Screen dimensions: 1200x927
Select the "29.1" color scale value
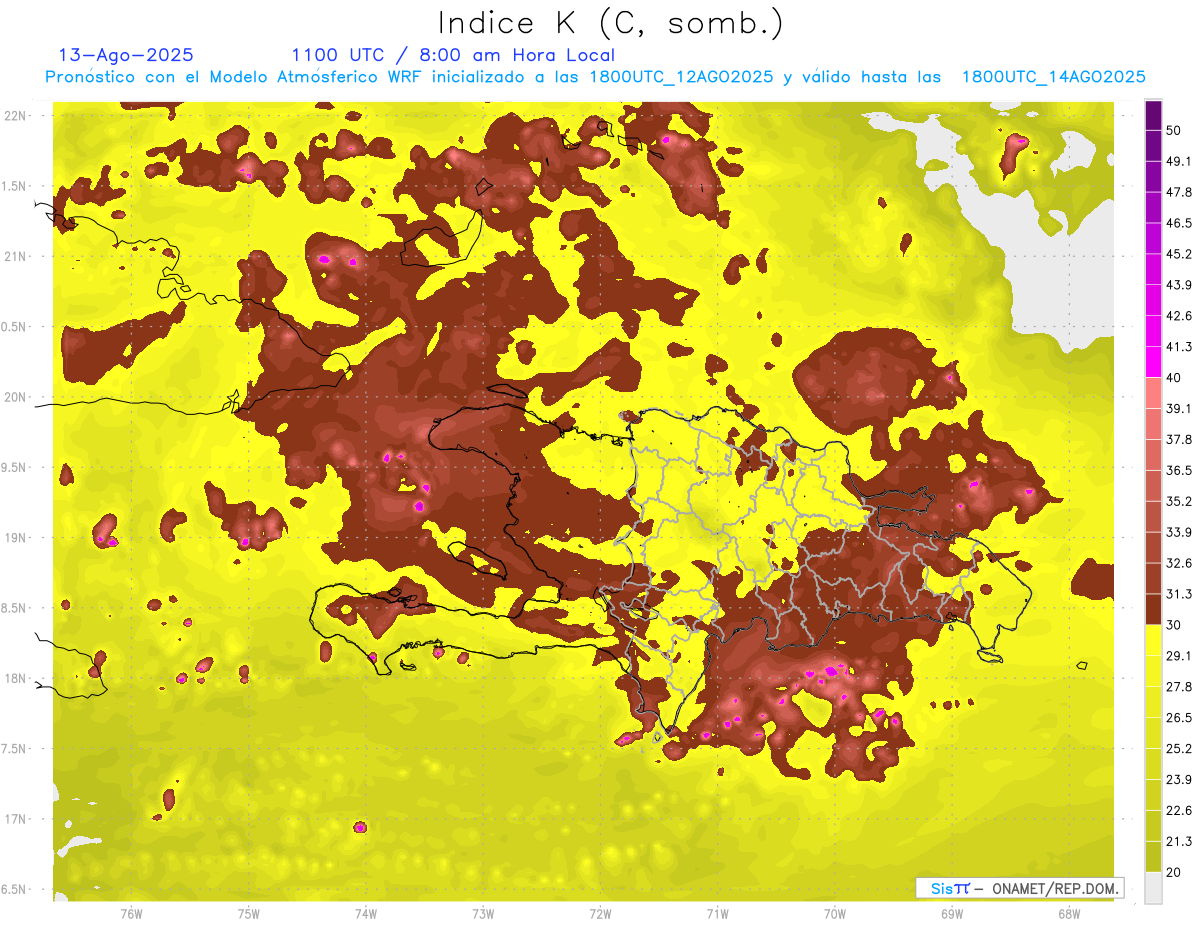pyautogui.click(x=1179, y=656)
